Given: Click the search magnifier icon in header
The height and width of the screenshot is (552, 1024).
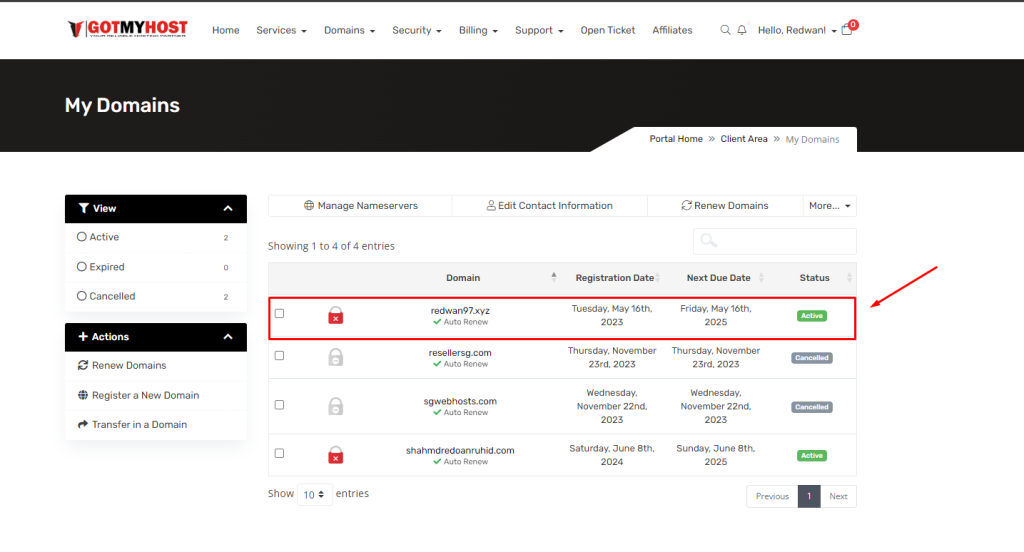Looking at the screenshot, I should tap(726, 30).
